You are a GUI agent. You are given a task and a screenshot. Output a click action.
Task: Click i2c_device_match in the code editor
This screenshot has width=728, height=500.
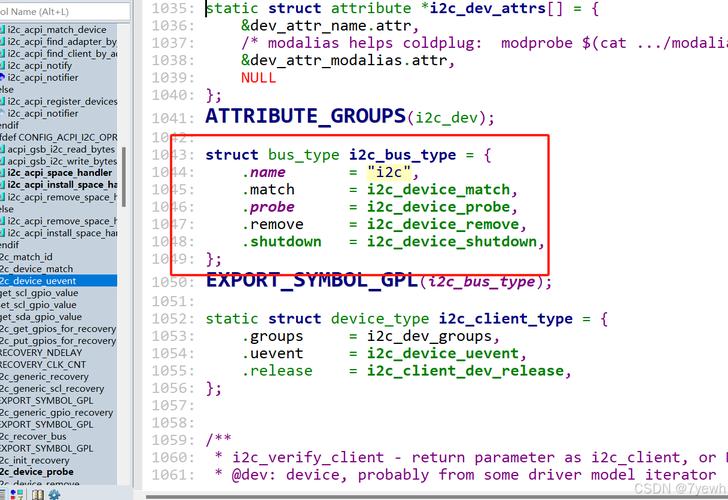coord(439,189)
